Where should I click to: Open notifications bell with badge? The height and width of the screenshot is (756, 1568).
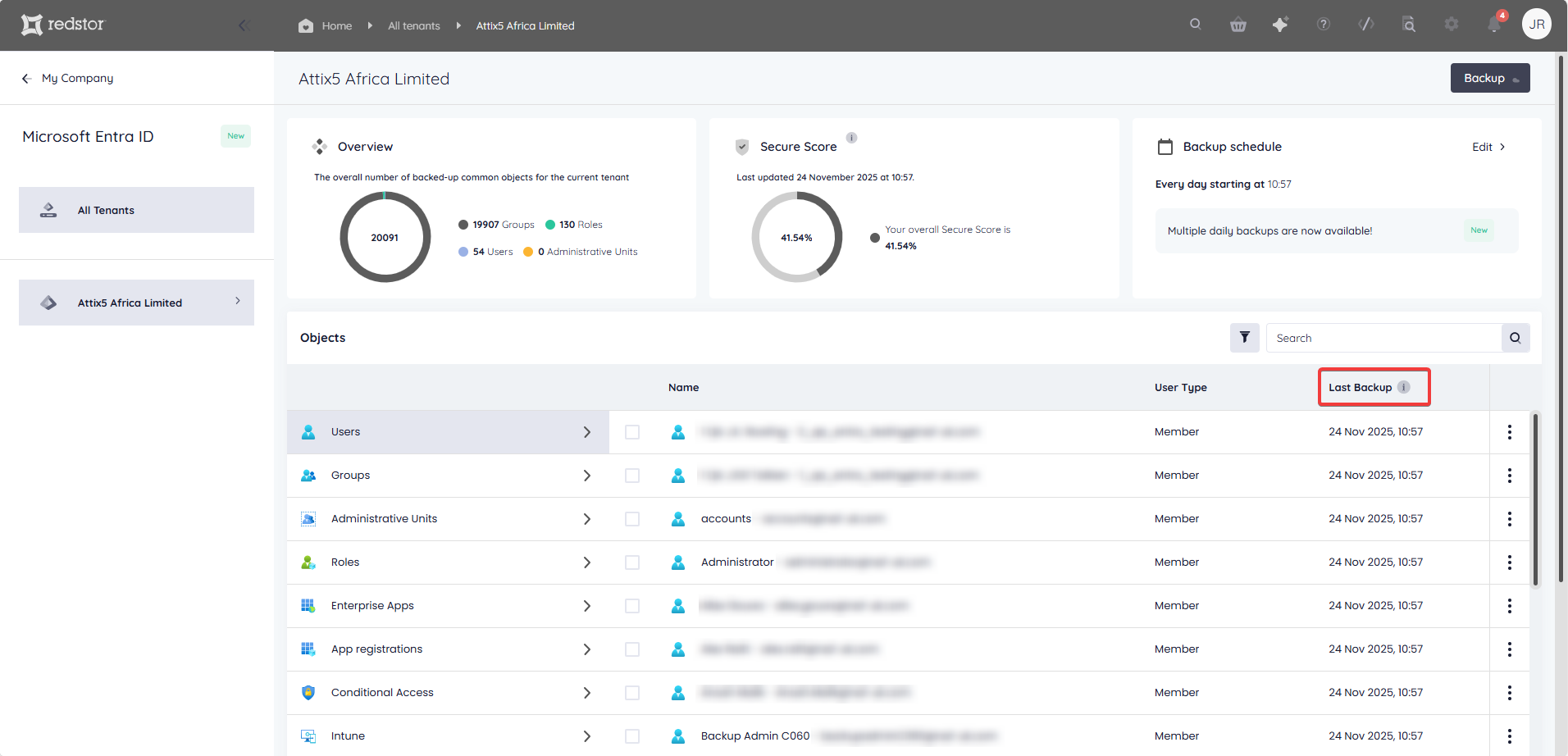pyautogui.click(x=1495, y=24)
